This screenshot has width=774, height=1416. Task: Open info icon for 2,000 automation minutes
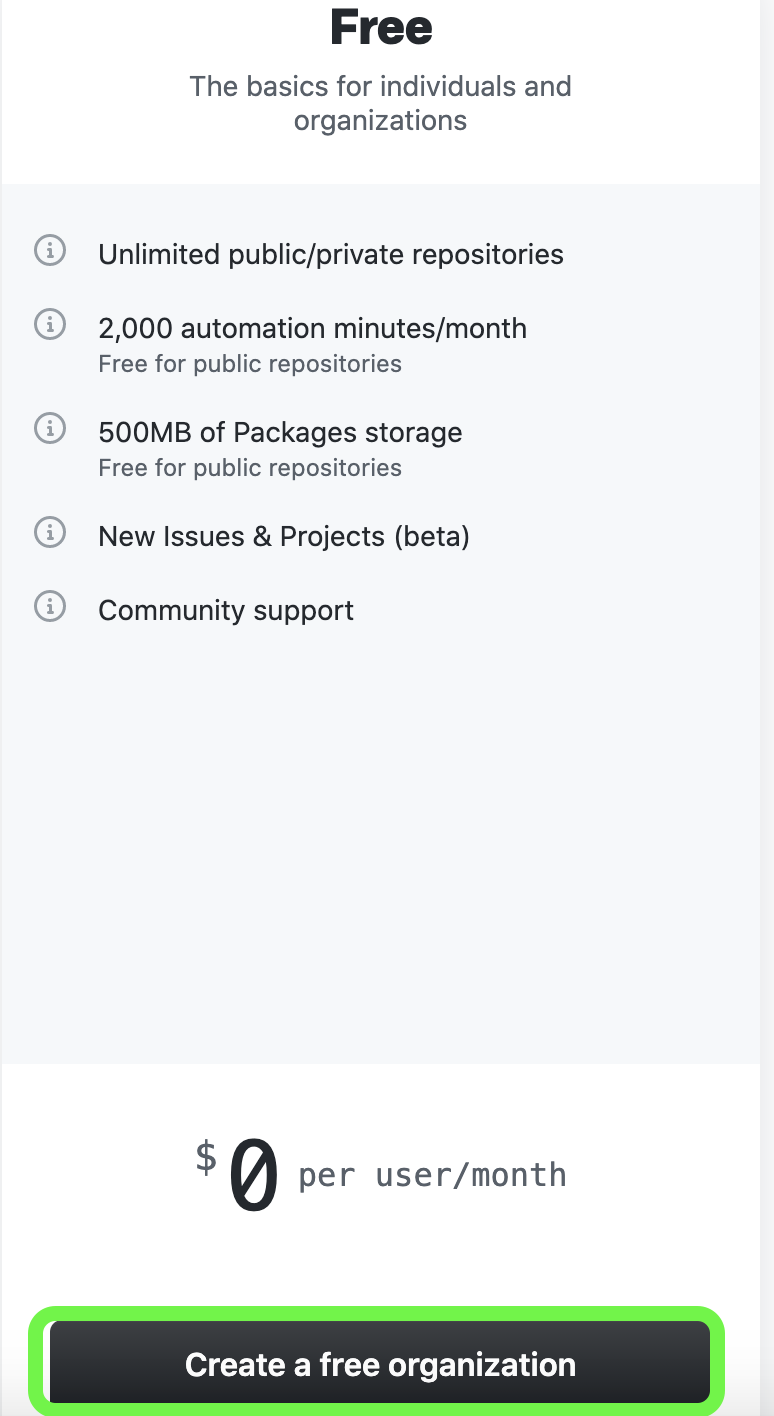pos(50,324)
